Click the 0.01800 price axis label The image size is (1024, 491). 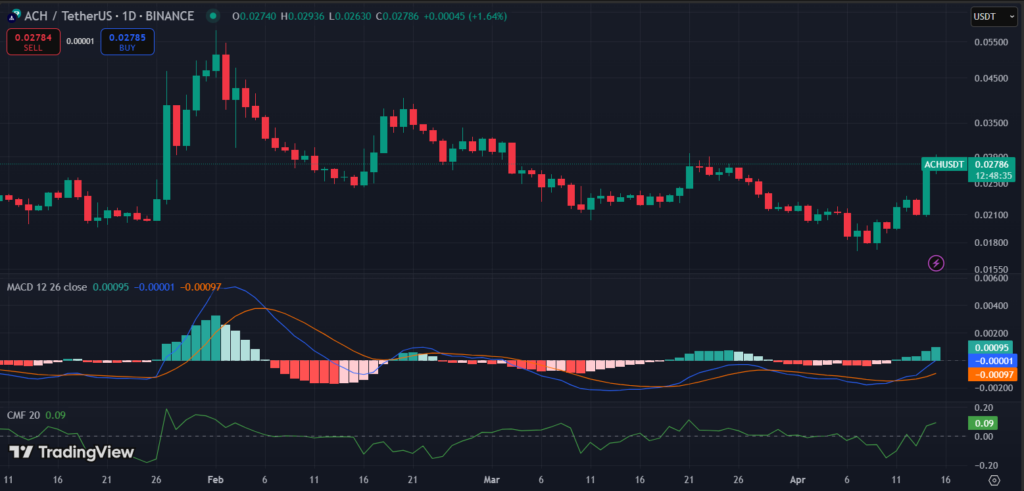click(x=990, y=242)
